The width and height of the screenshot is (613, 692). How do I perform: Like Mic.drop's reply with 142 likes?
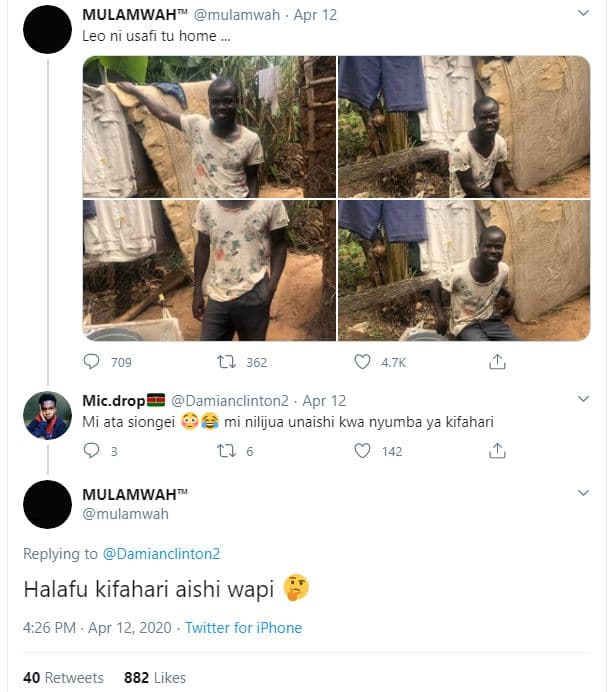(363, 451)
